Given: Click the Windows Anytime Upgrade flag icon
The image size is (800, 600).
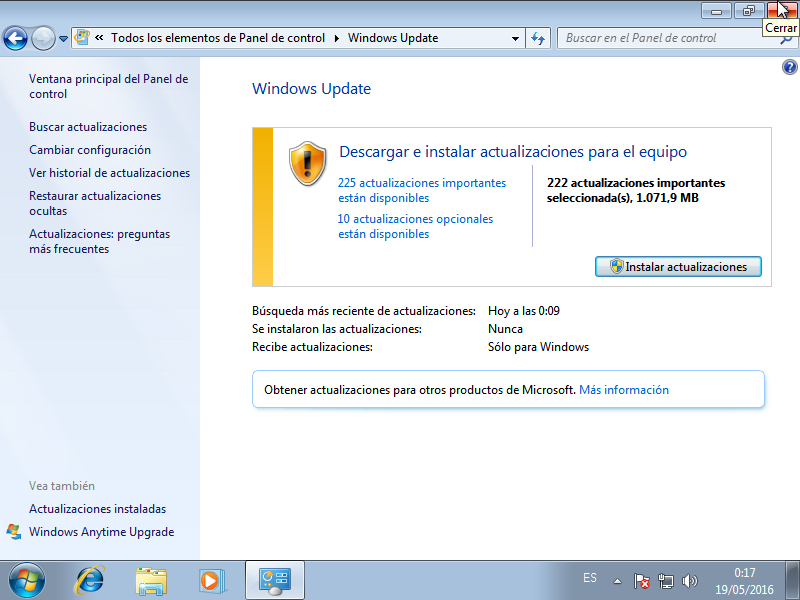Looking at the screenshot, I should point(14,531).
